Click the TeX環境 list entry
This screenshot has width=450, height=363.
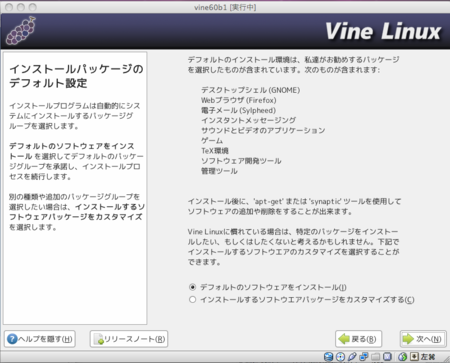215,151
